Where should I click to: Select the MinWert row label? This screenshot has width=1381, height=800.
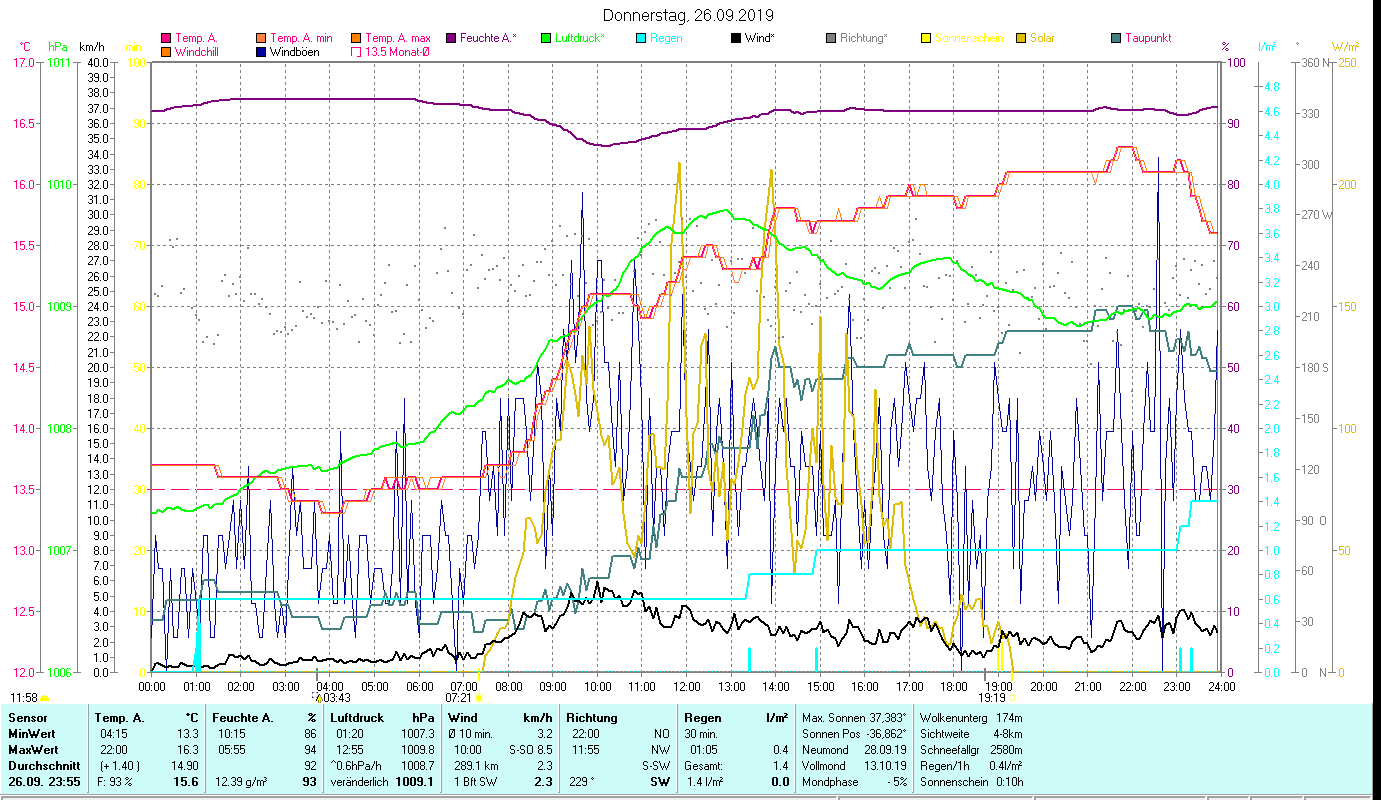click(34, 734)
